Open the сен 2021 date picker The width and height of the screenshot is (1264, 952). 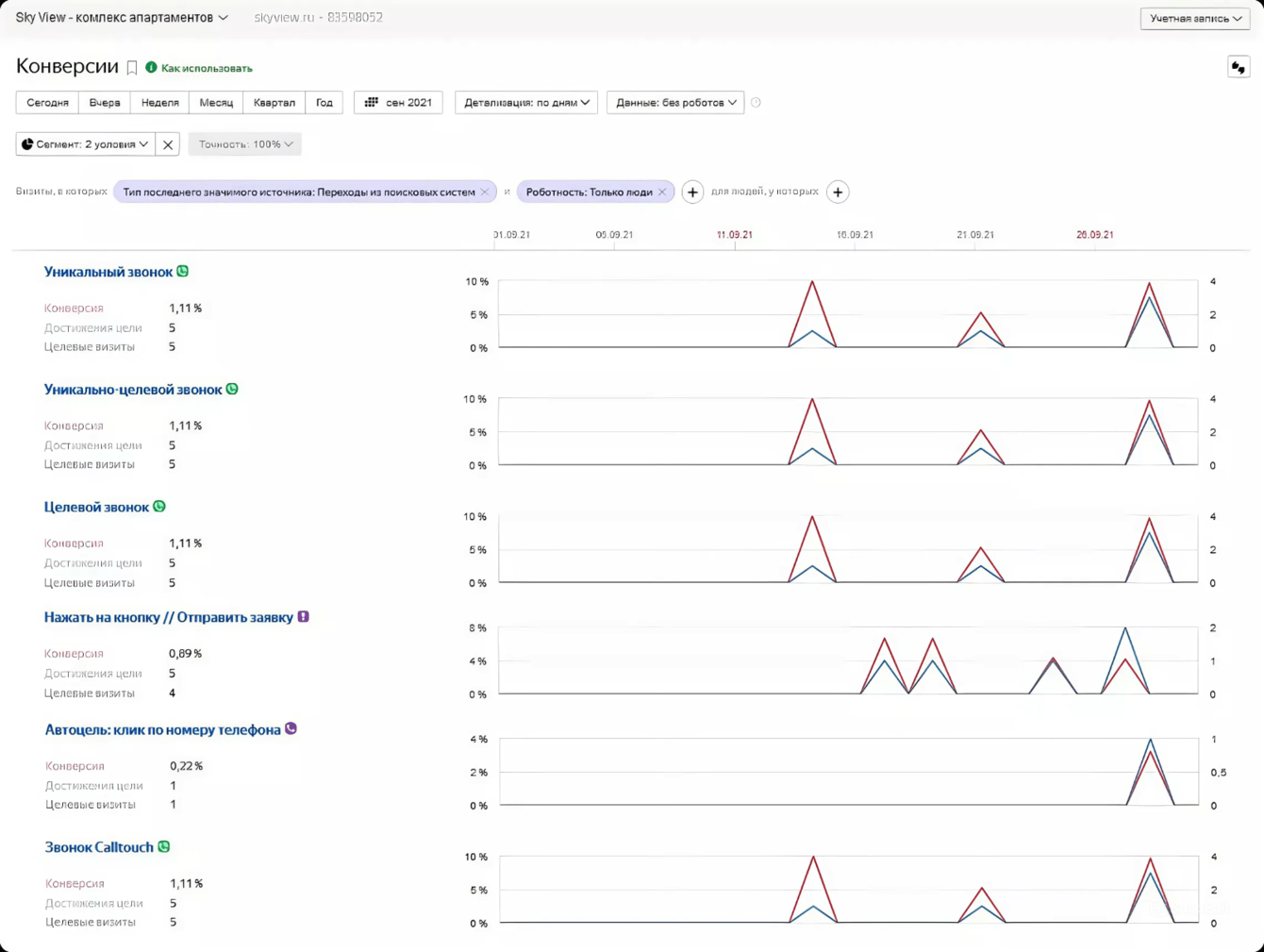(x=398, y=103)
